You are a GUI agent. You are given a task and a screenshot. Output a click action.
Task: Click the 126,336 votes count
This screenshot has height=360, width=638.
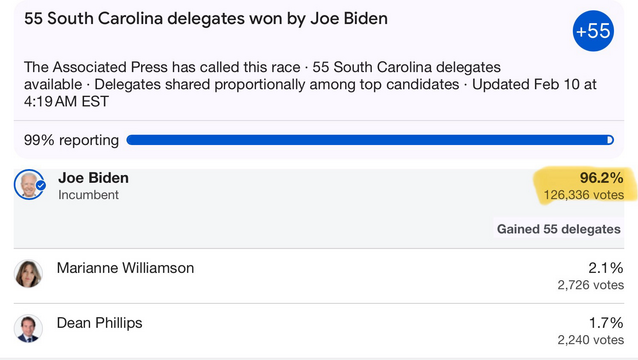pos(583,195)
